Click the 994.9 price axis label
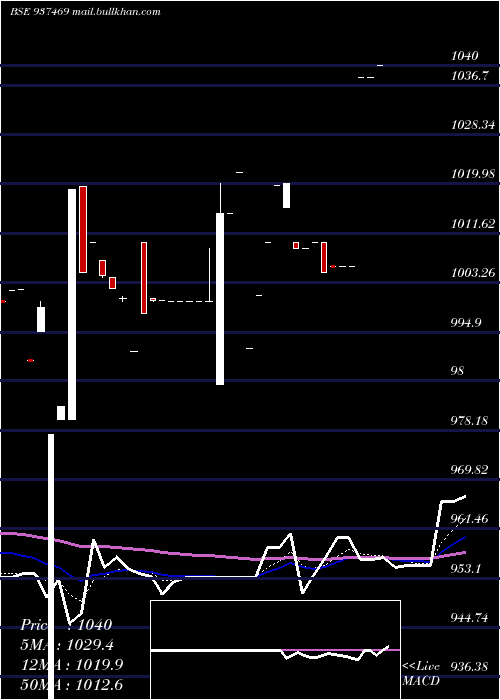Screen dimensions: 500x700 coord(466,322)
